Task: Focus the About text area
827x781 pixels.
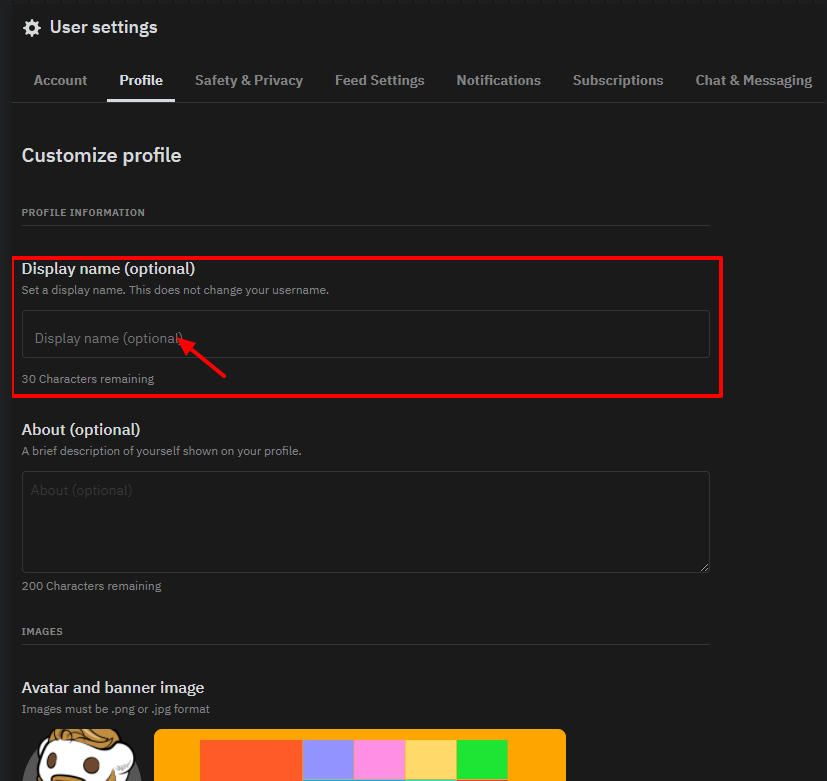Action: point(366,522)
